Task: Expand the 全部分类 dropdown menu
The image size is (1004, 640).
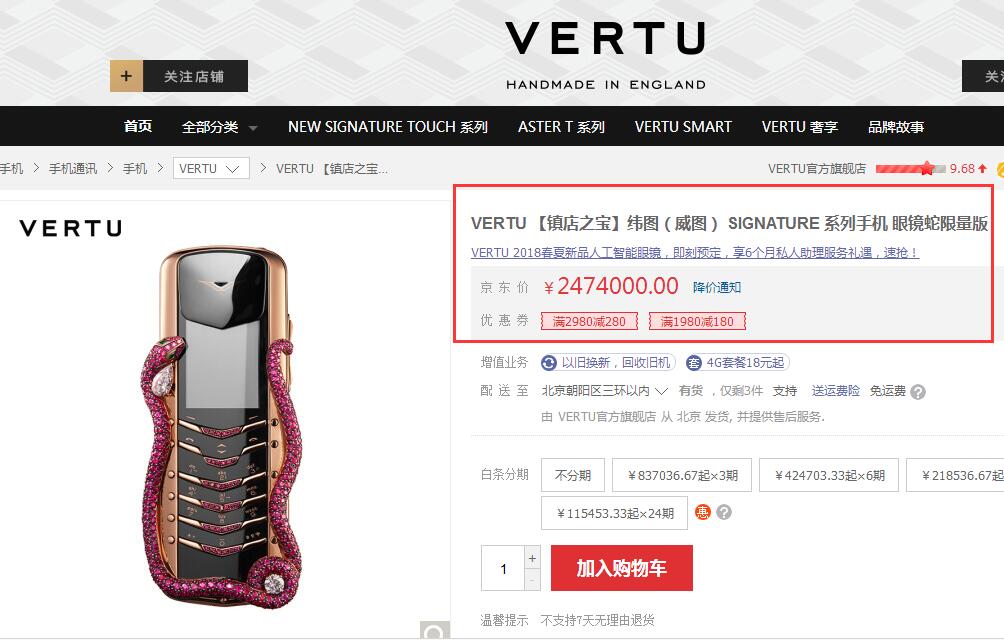Action: point(219,127)
